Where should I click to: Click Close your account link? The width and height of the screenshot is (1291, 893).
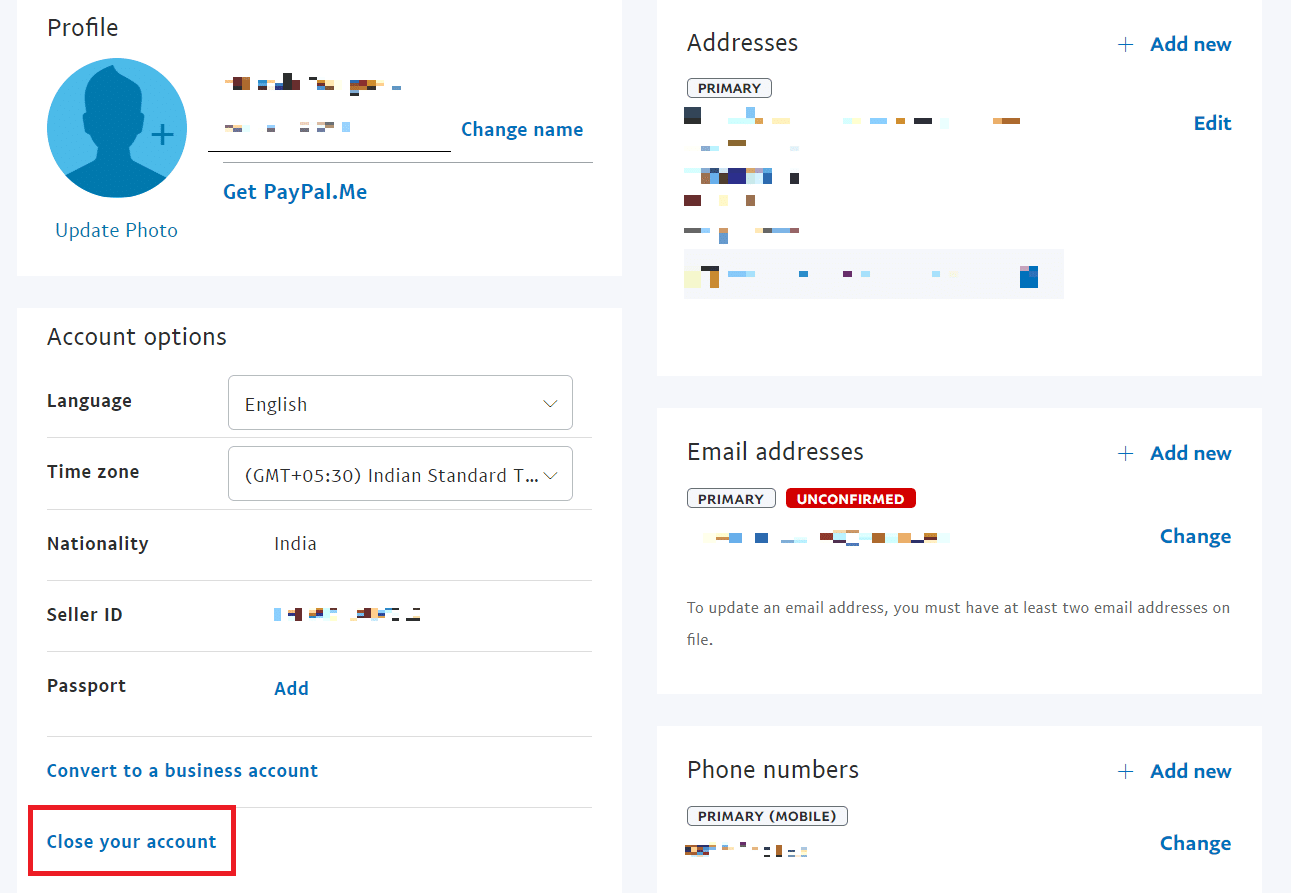(132, 842)
